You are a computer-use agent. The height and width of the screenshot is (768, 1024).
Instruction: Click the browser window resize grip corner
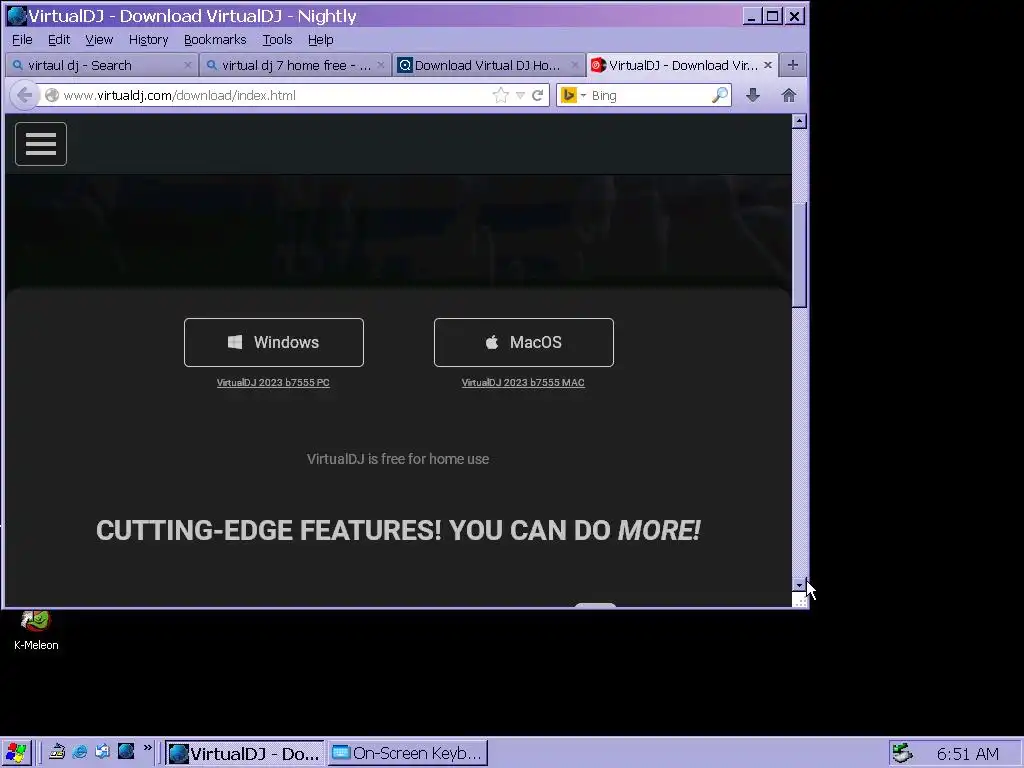click(799, 600)
